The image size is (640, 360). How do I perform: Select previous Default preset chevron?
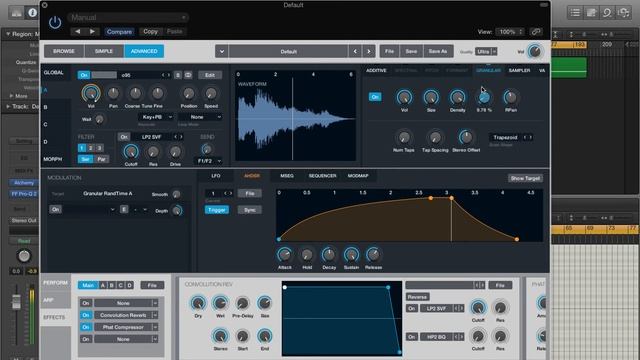355,51
